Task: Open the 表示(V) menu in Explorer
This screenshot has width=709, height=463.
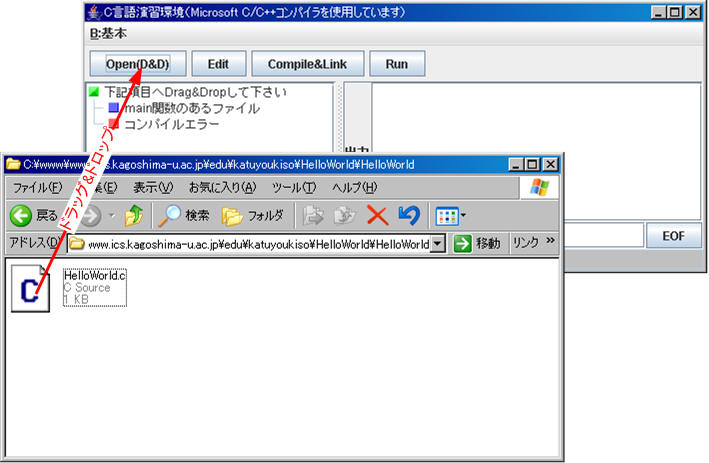Action: click(153, 187)
